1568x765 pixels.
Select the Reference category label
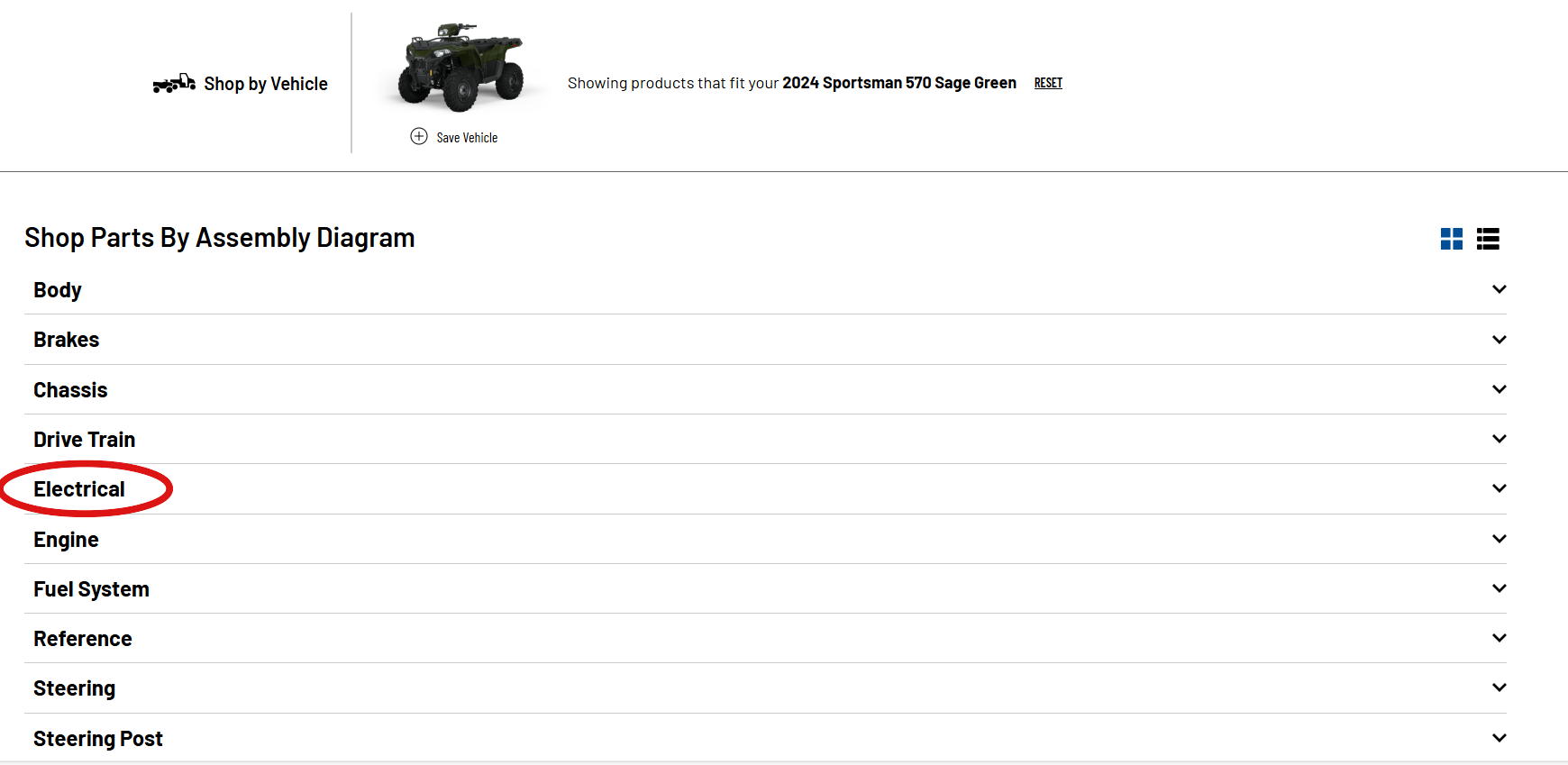point(83,639)
